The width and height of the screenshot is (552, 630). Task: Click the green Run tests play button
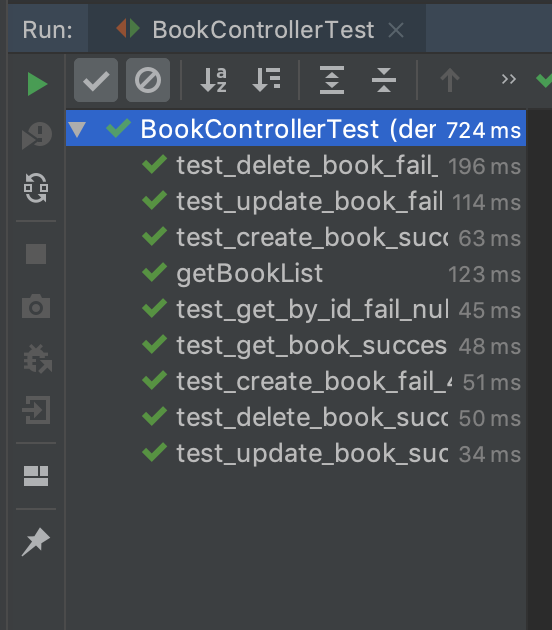click(37, 84)
